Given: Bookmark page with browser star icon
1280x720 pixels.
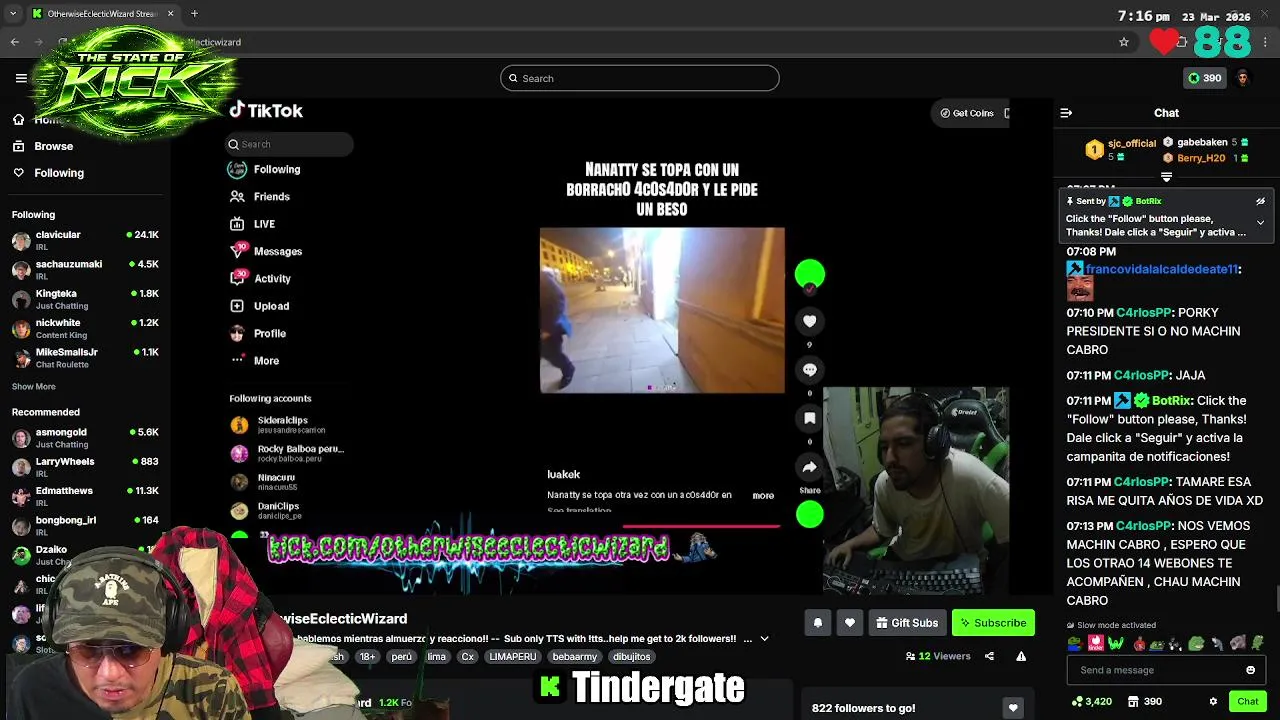Looking at the screenshot, I should [x=1124, y=42].
